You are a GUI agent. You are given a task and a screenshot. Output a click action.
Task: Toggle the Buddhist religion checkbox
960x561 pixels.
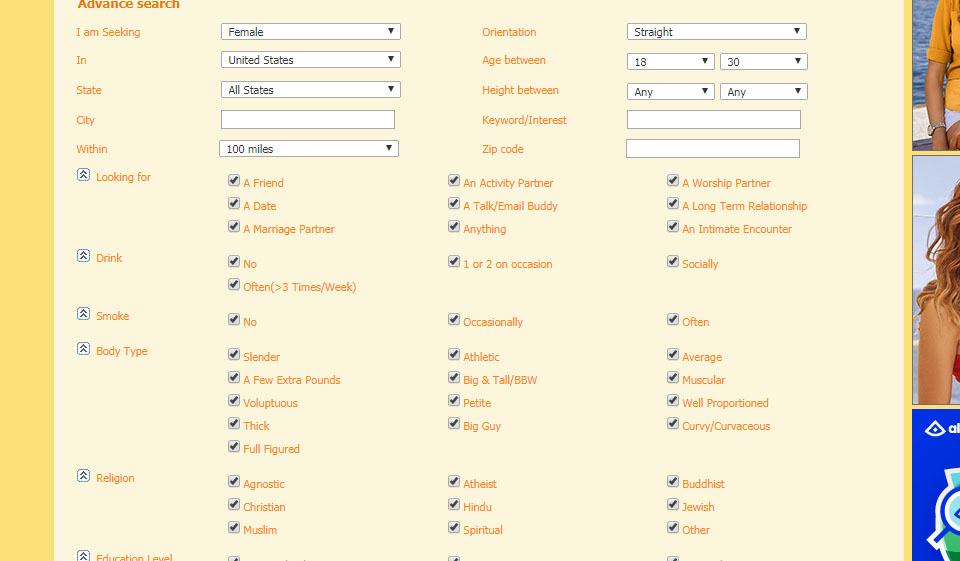point(673,482)
